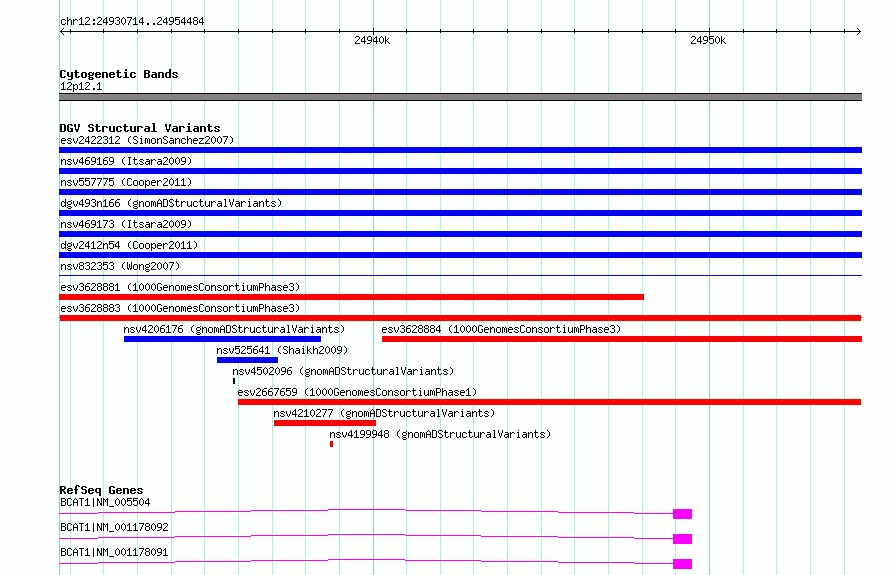
Task: Open the DGV Structural Variants track title
Action: [140, 128]
